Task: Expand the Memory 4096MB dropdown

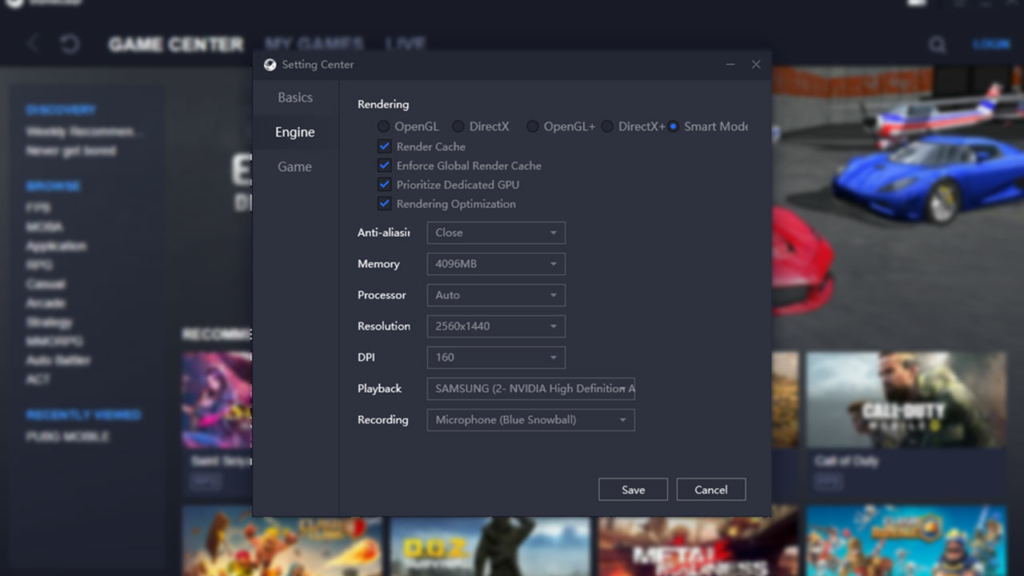Action: [496, 264]
